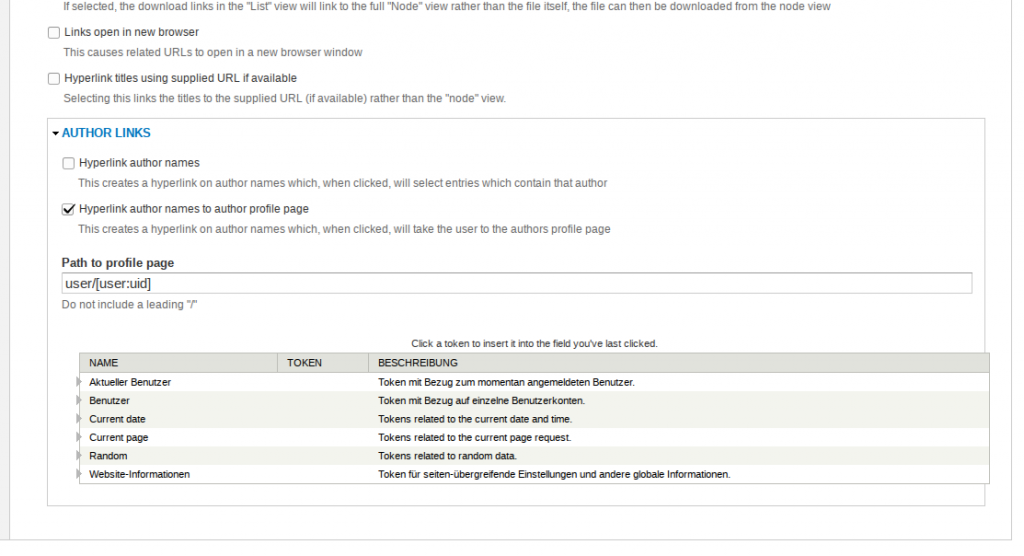Click the Path to profile page text field
The width and height of the screenshot is (1024, 556).
pyautogui.click(x=516, y=284)
